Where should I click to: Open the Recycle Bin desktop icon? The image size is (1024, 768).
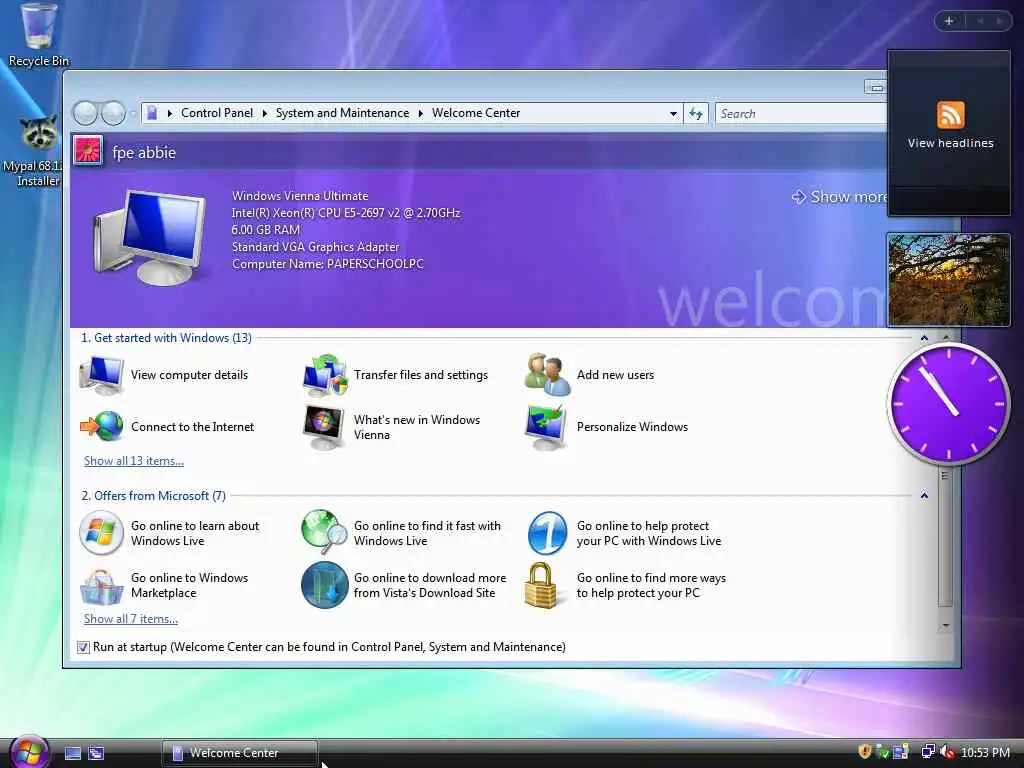click(38, 34)
